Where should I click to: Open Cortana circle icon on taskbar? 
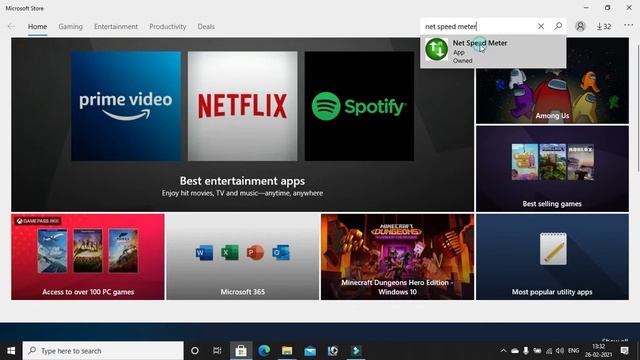coord(195,351)
